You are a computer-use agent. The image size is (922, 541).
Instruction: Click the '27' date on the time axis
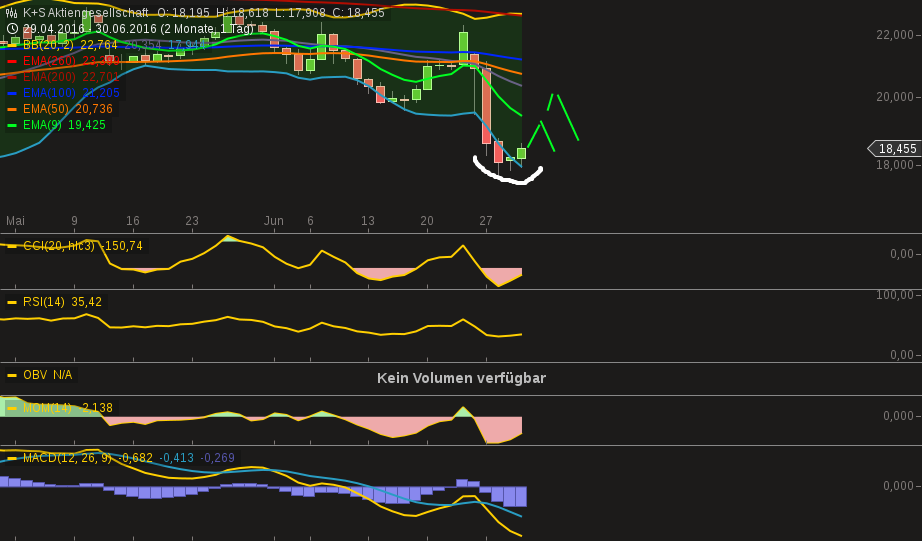[486, 221]
